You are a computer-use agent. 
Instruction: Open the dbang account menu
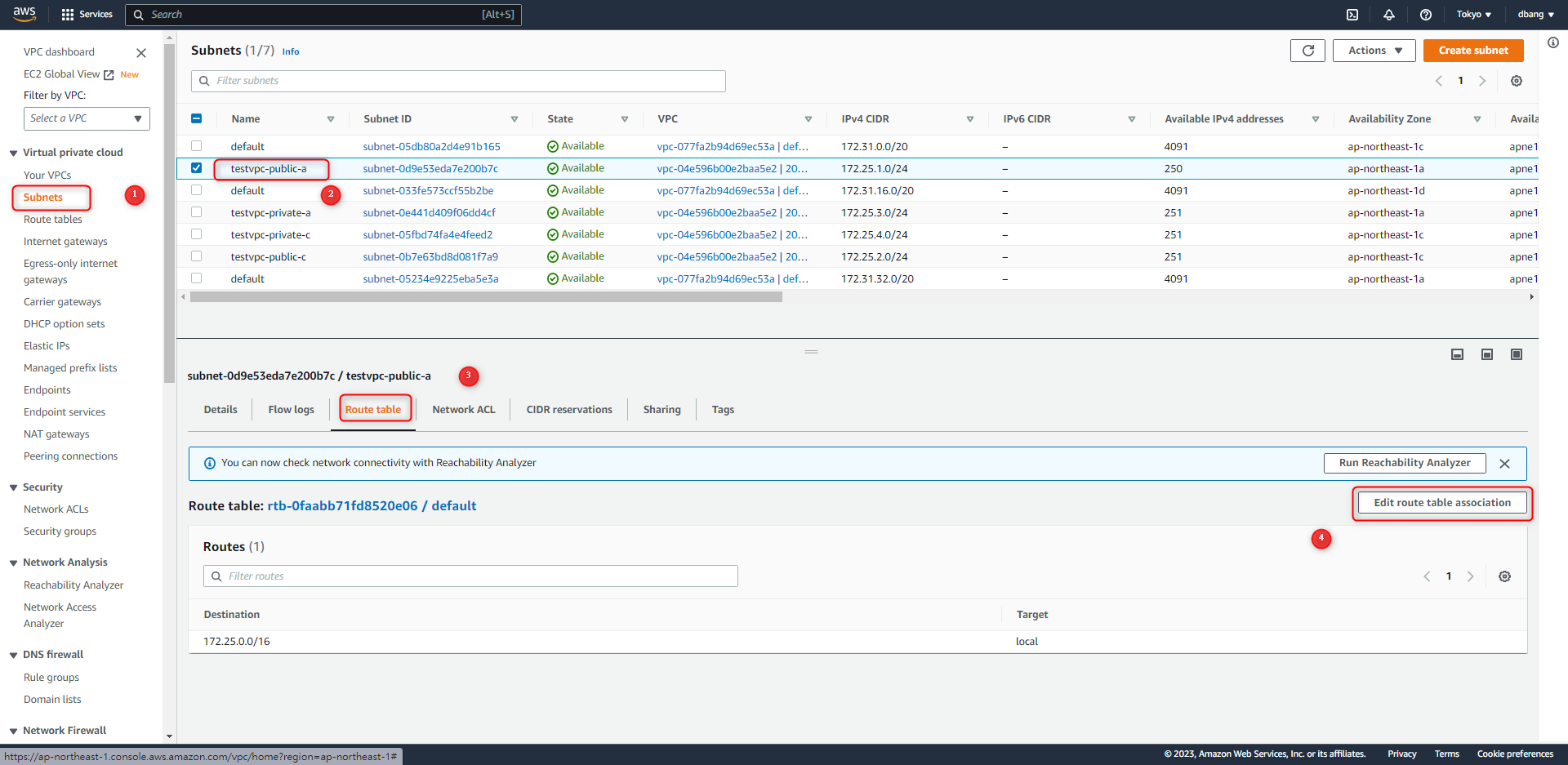click(1535, 15)
